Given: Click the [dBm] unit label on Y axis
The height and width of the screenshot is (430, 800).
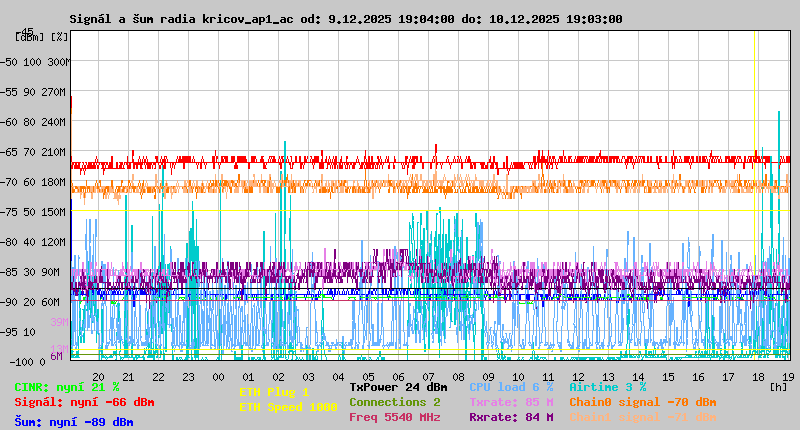Looking at the screenshot, I should tap(30, 36).
